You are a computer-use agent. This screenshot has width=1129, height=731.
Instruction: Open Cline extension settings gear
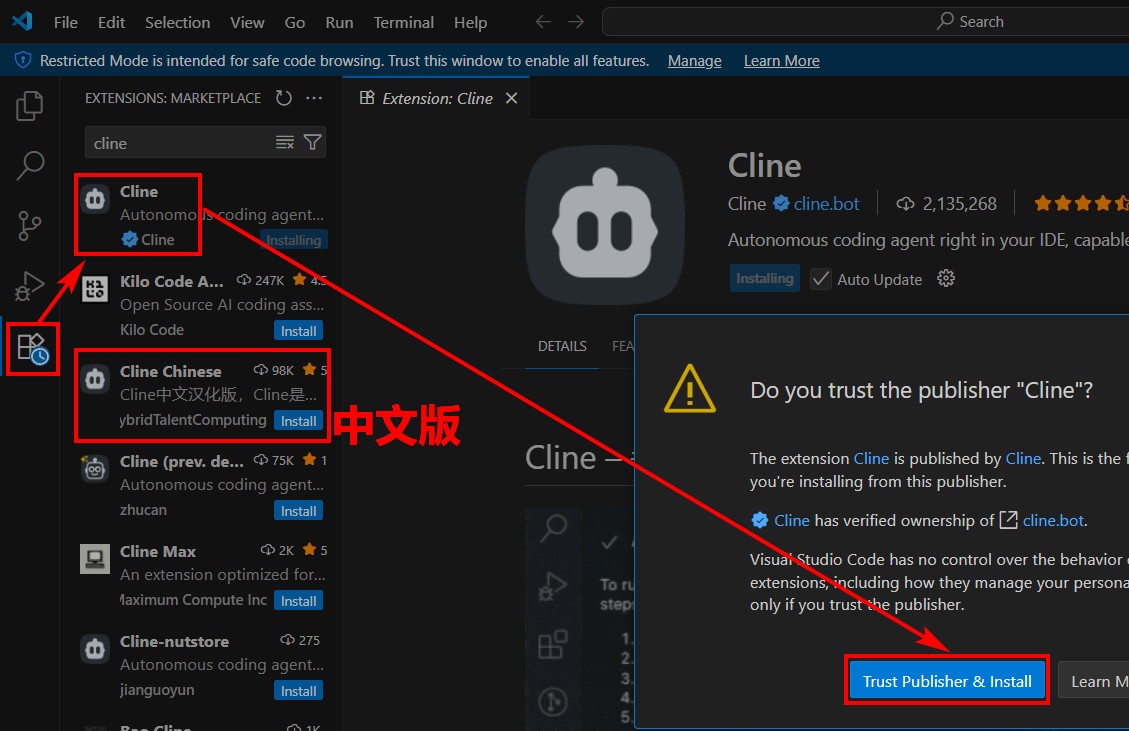[x=946, y=279]
